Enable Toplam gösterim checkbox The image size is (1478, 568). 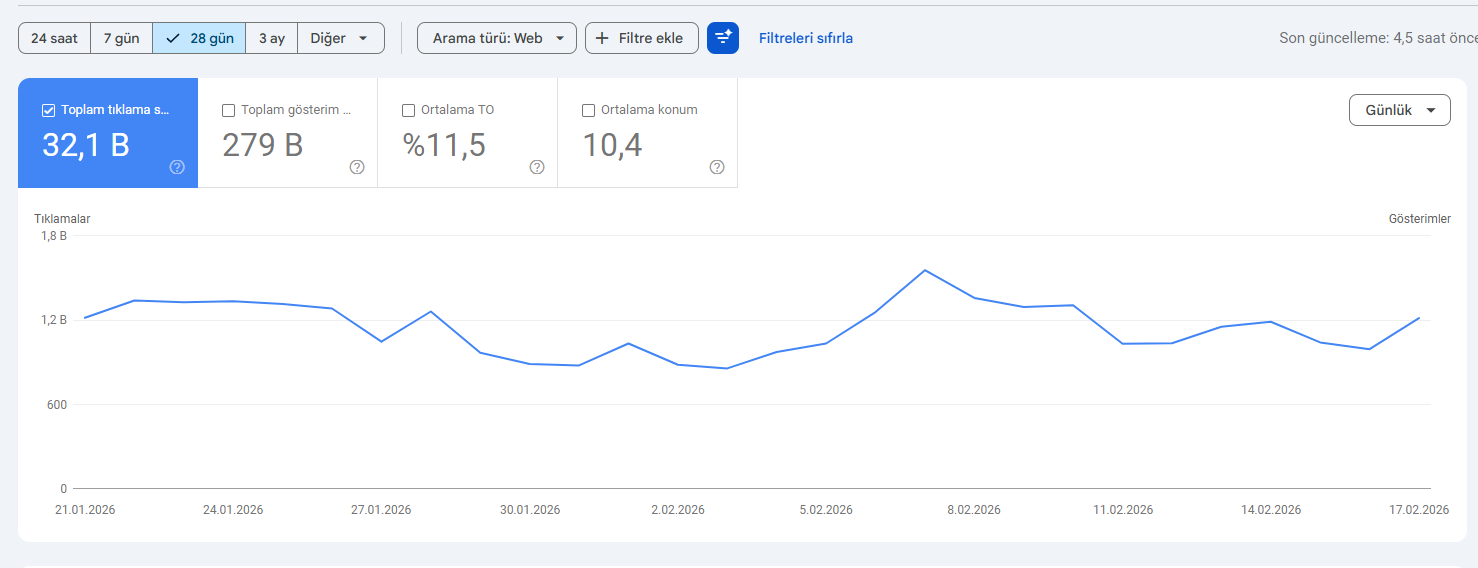click(x=228, y=110)
